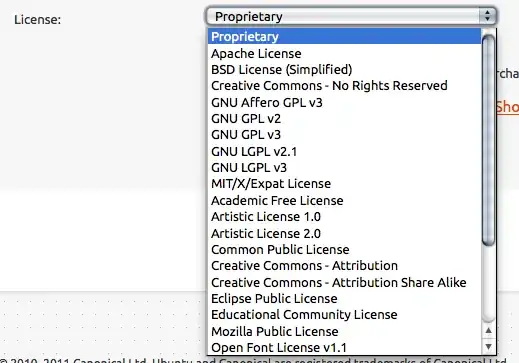This screenshot has width=519, height=363.
Task: Choose Educational Community License
Action: pyautogui.click(x=344, y=315)
